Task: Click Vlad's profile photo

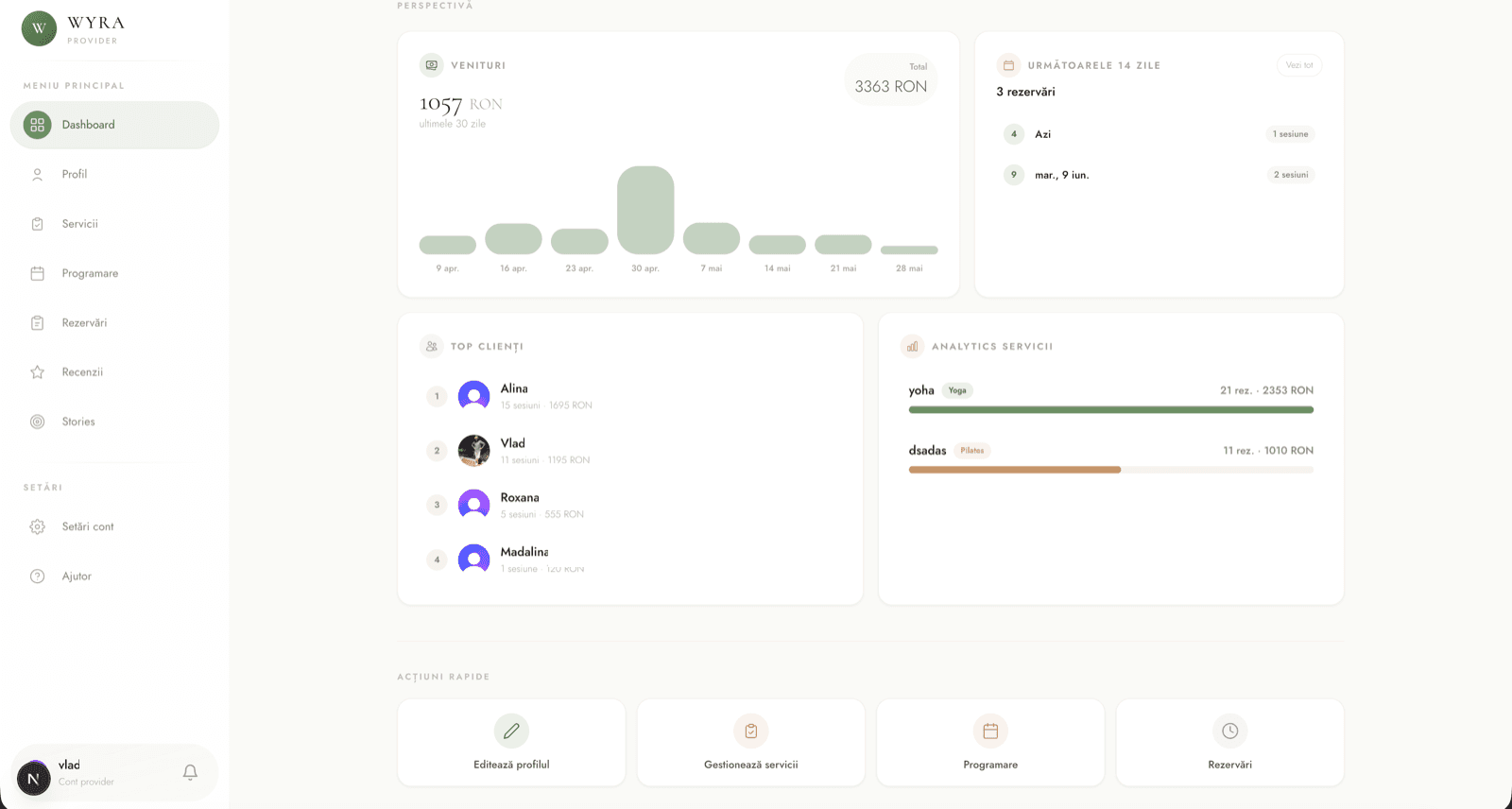Action: 474,451
